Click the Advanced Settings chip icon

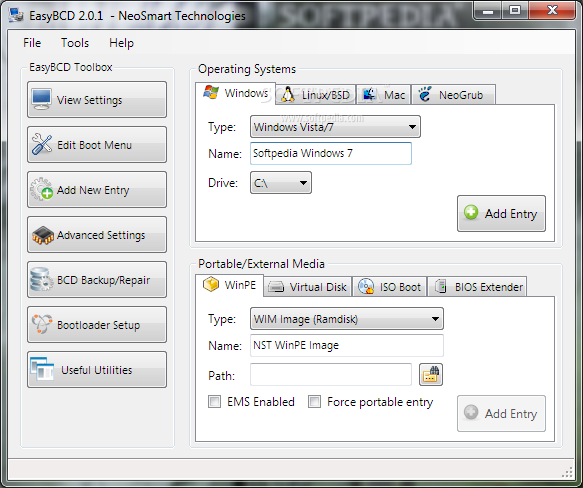42,235
